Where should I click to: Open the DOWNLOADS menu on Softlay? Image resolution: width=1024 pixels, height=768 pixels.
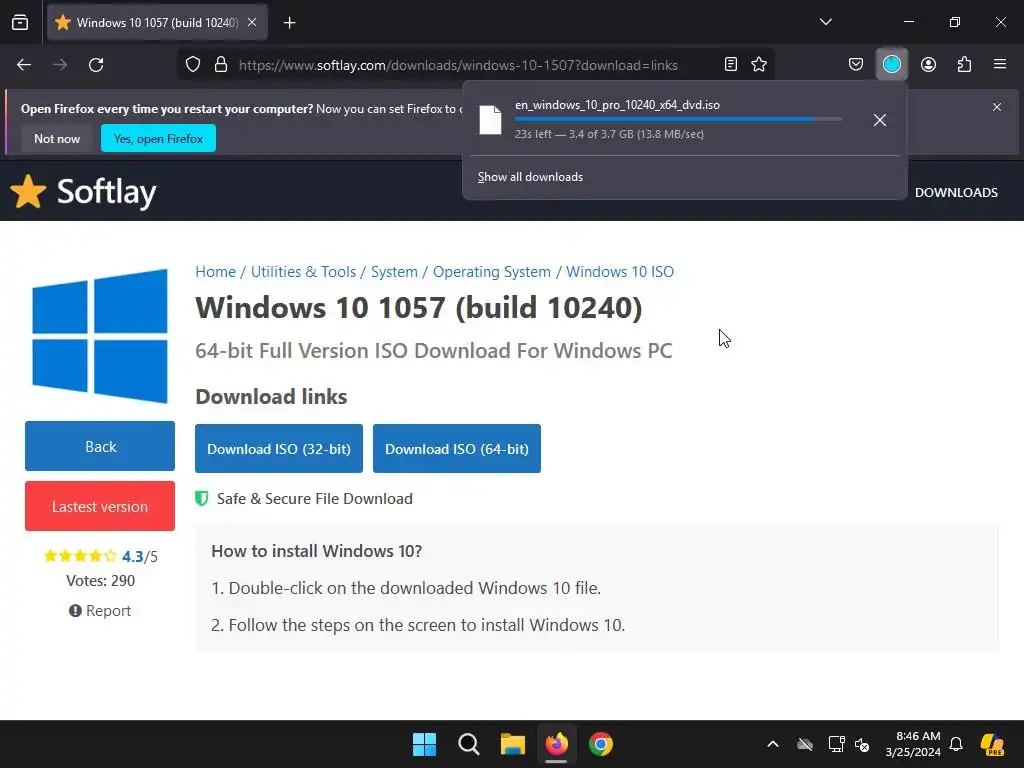956,193
